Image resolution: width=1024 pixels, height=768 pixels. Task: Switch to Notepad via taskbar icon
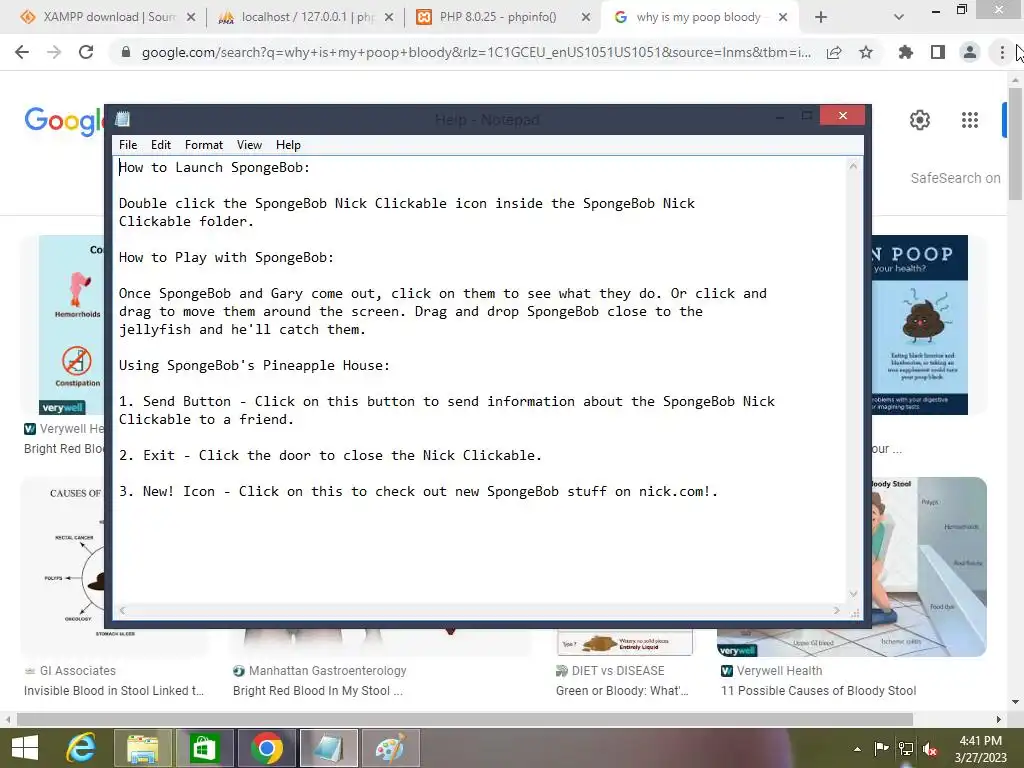click(328, 748)
